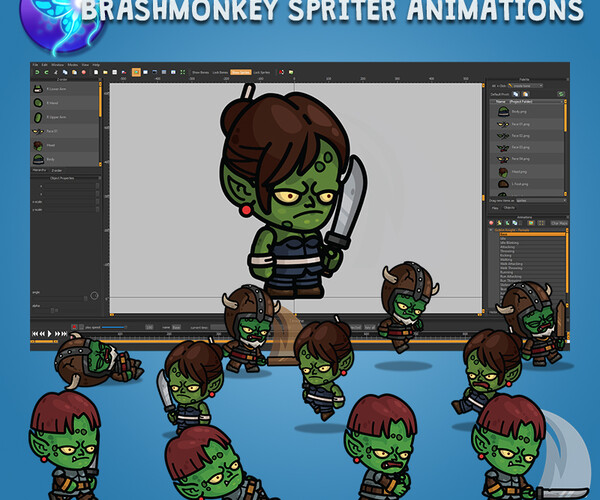This screenshot has height=500, width=600.
Task: Click the New project page icon
Action: tap(96, 72)
